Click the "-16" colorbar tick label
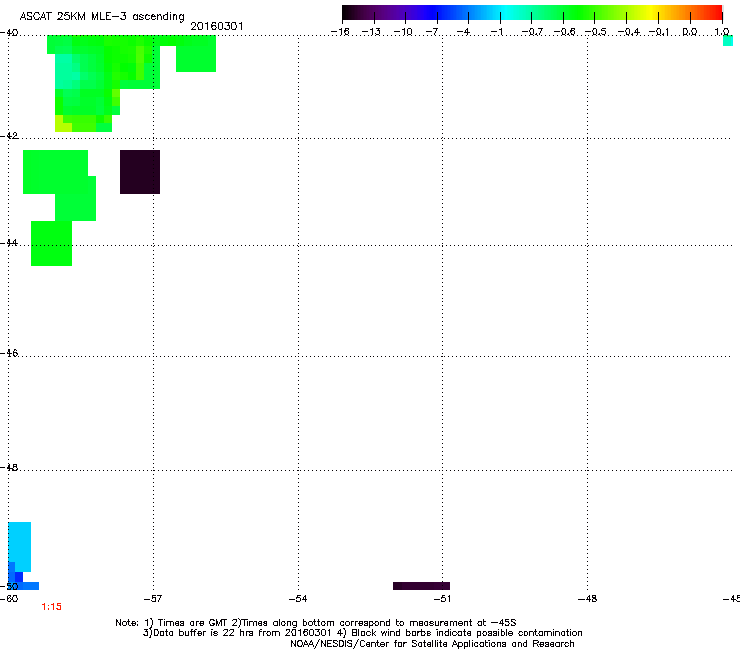The width and height of the screenshot is (740, 650). [x=340, y=32]
